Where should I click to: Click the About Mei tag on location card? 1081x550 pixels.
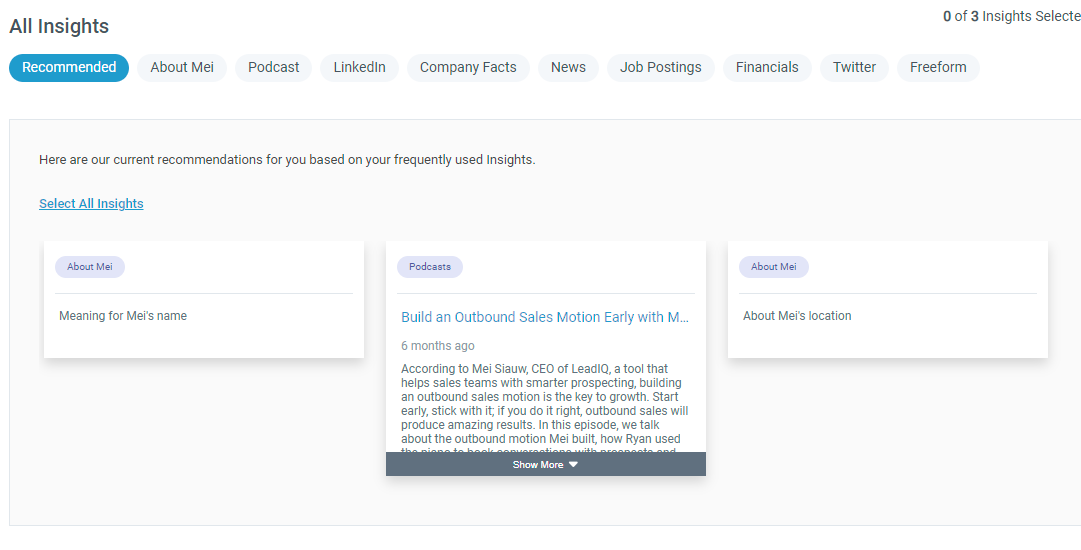(774, 267)
